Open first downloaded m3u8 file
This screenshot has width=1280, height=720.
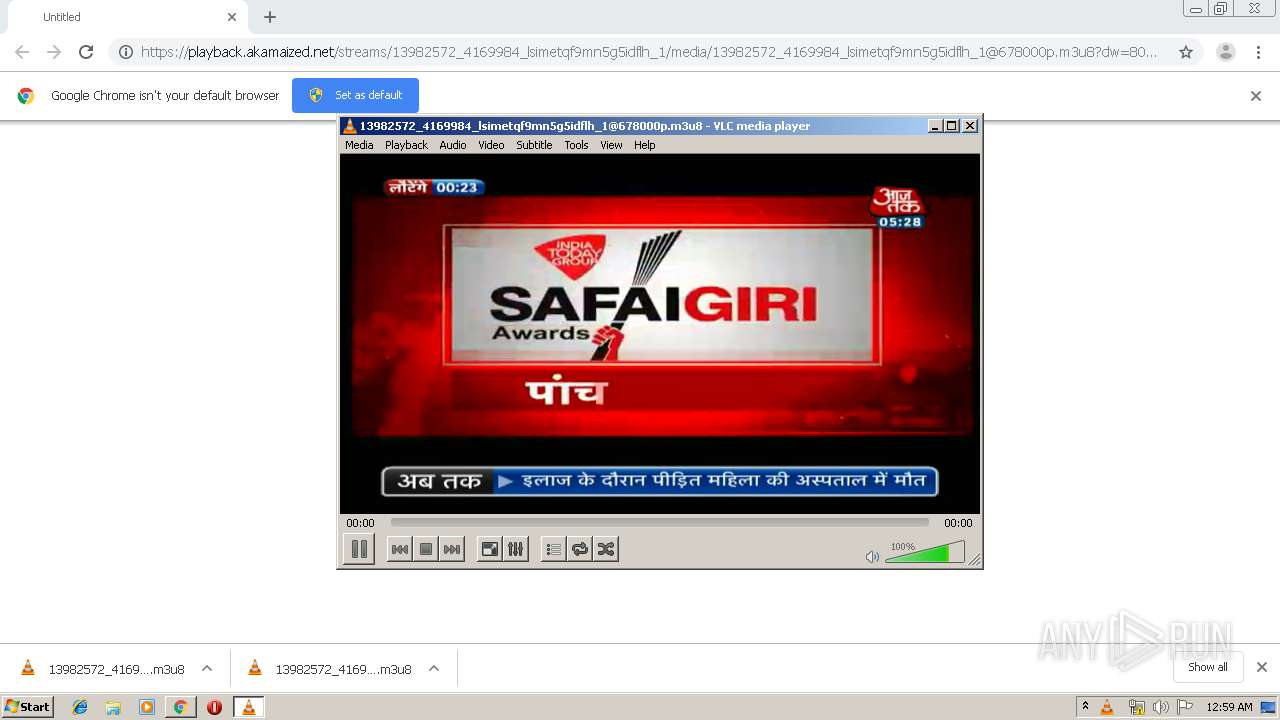coord(104,669)
